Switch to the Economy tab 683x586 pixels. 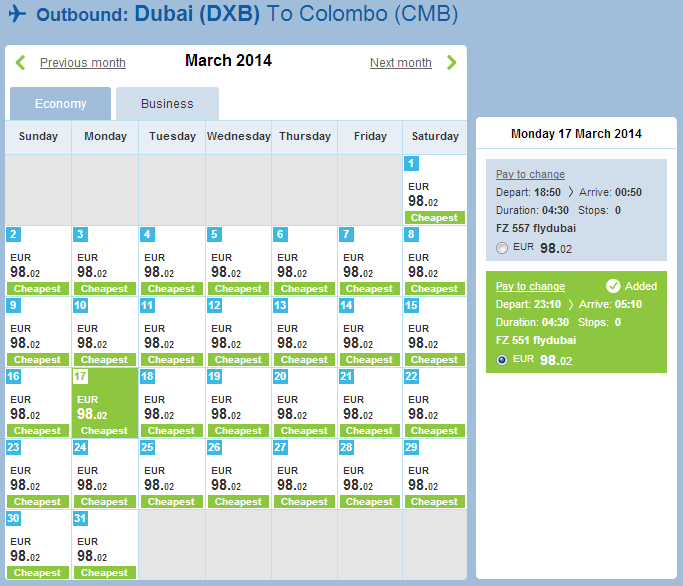[x=61, y=104]
